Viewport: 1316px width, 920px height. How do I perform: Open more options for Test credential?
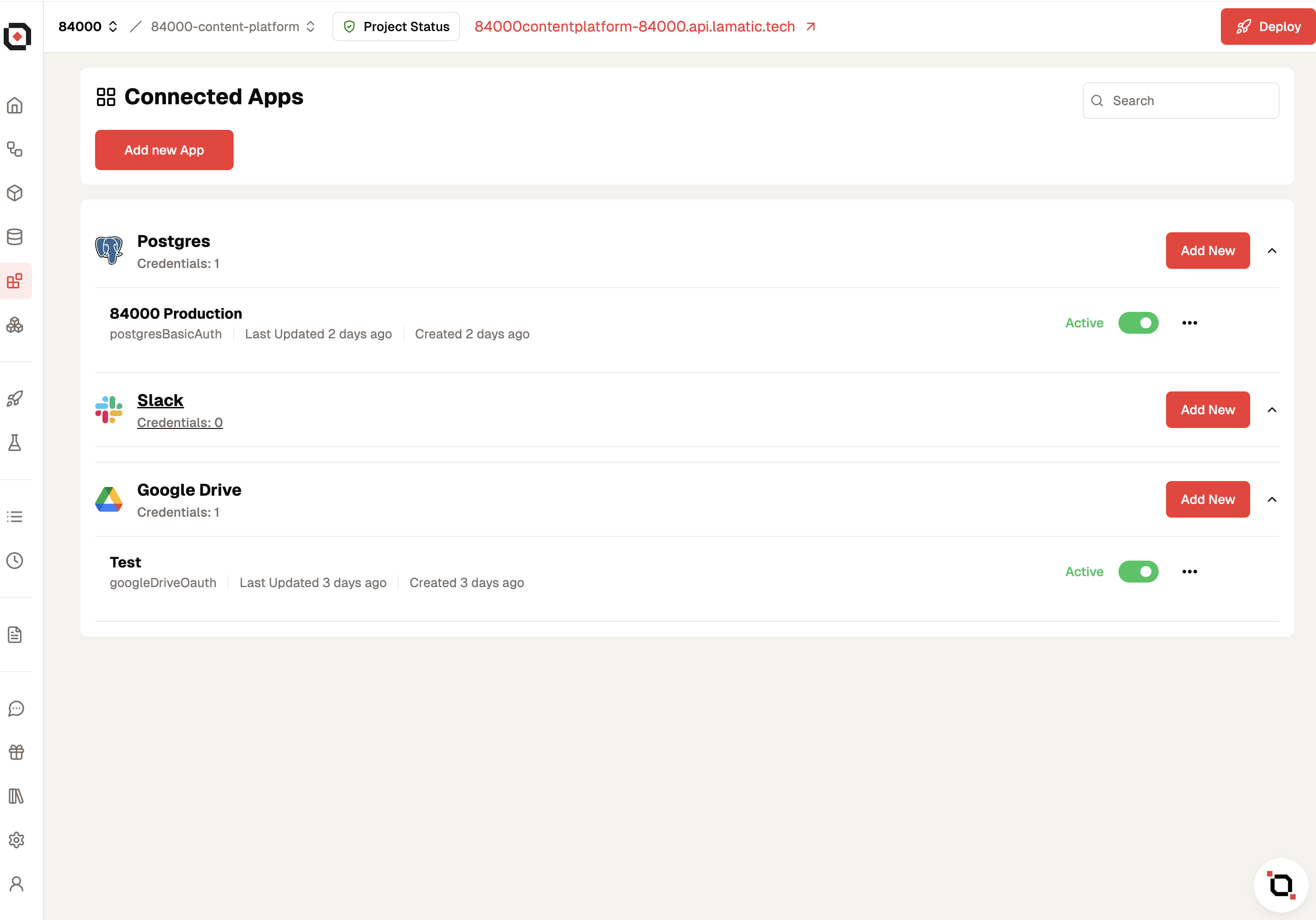(1189, 572)
